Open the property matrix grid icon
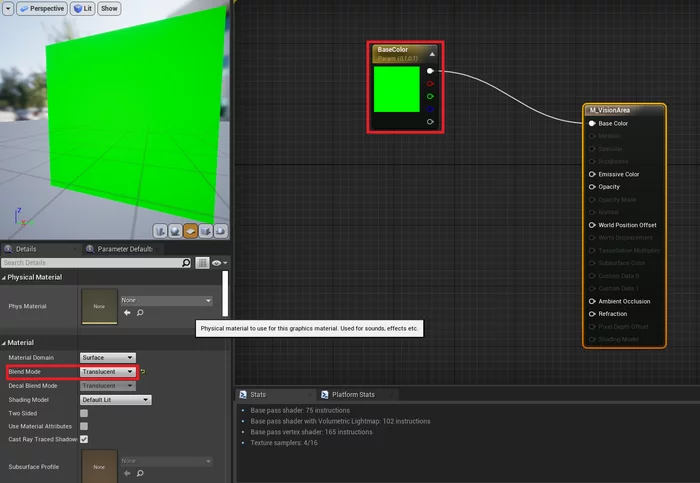The height and width of the screenshot is (483, 700). (202, 263)
